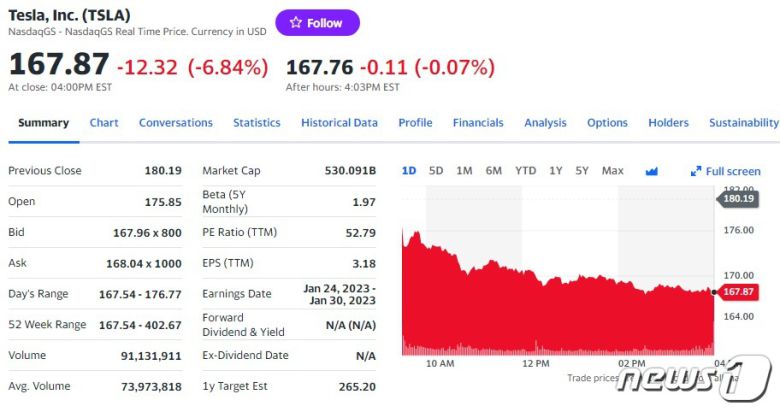Switch chart range to 5D
This screenshot has width=780, height=412.
[x=436, y=171]
